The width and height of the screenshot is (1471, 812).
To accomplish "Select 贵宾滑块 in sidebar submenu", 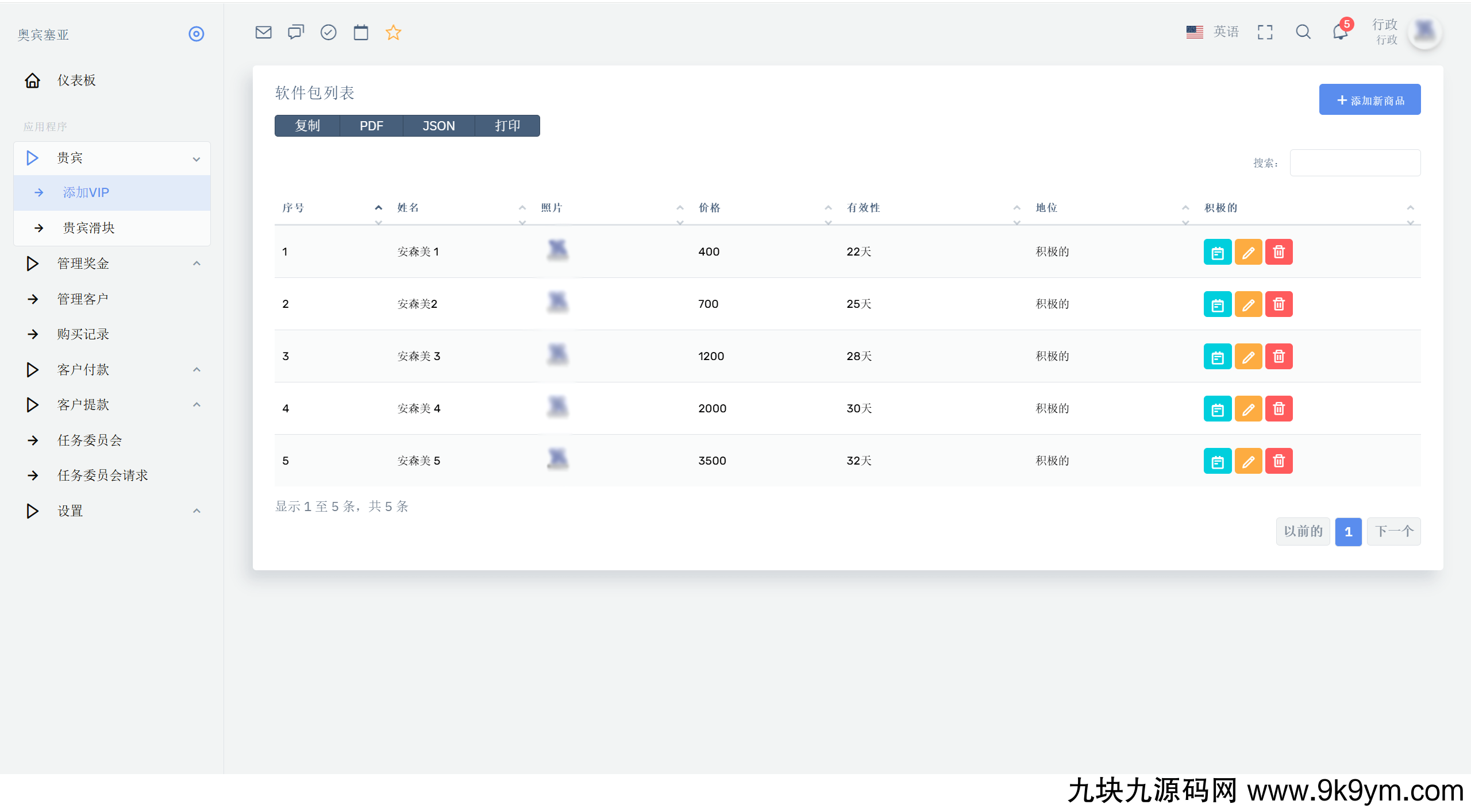I will point(89,228).
